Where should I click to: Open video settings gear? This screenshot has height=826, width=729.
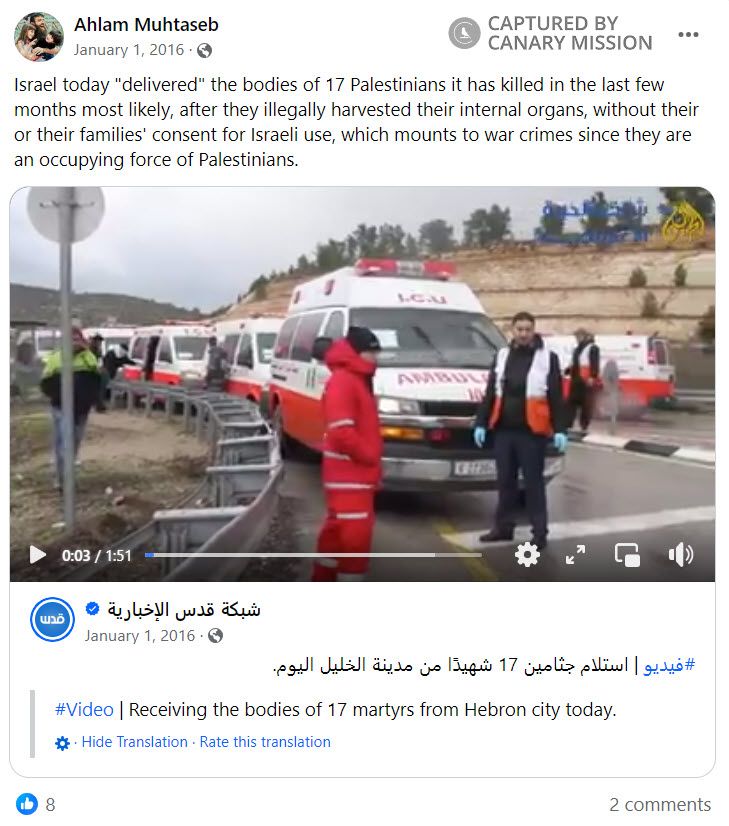pyautogui.click(x=527, y=555)
